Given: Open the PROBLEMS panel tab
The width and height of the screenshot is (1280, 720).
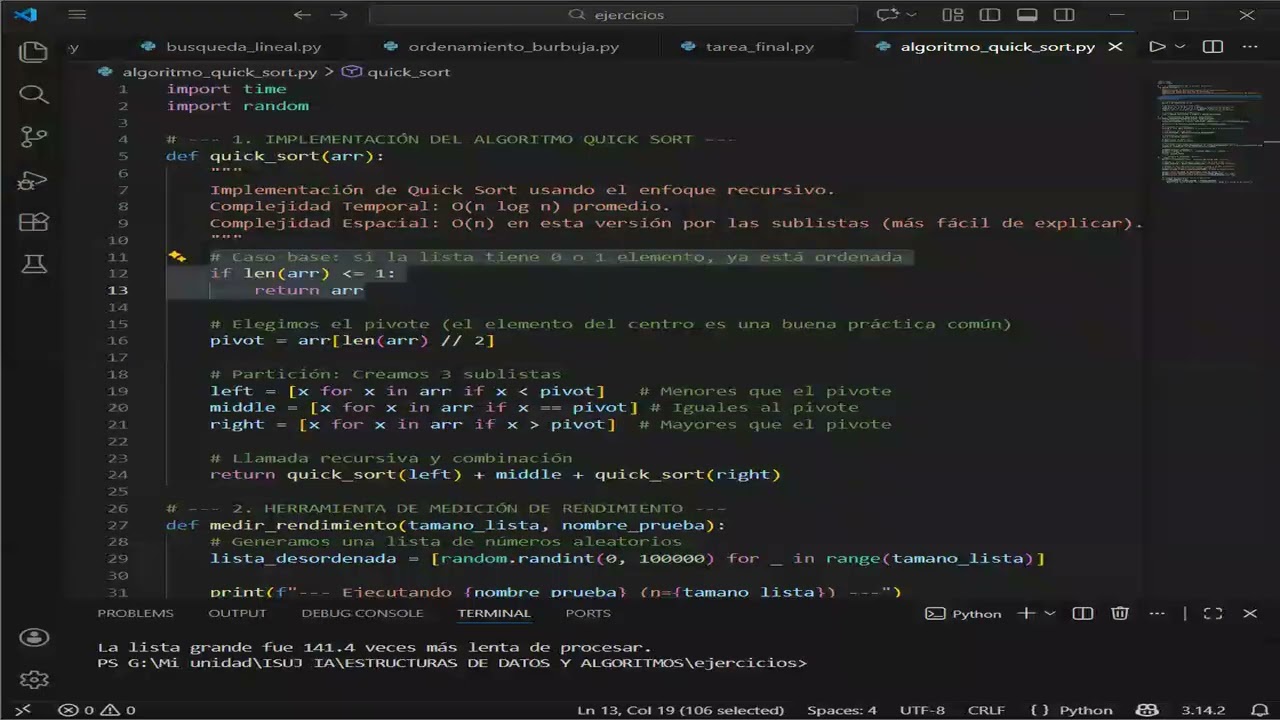Looking at the screenshot, I should (x=135, y=613).
